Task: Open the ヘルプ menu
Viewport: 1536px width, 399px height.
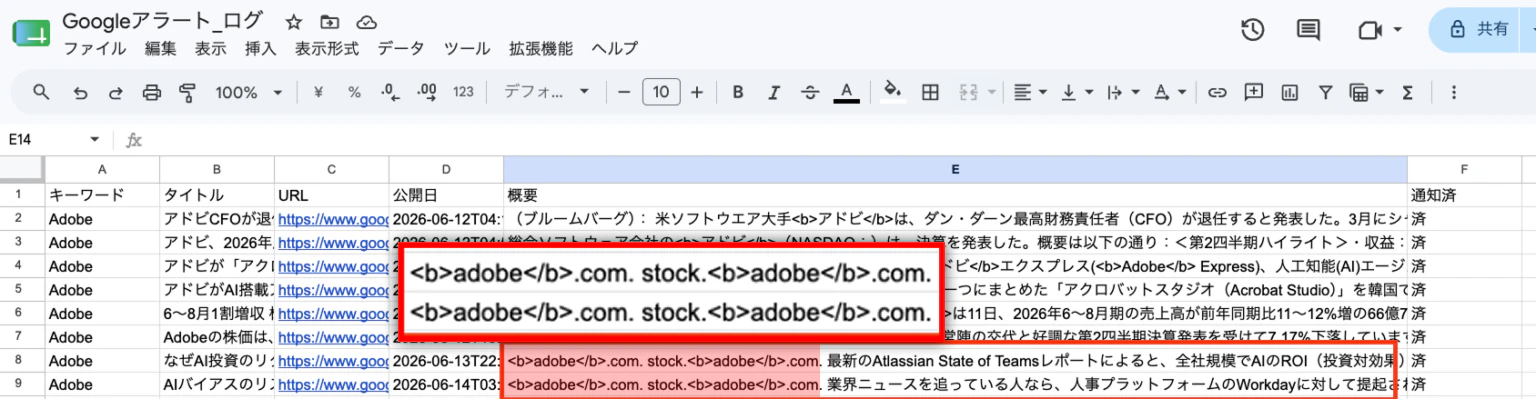Action: click(614, 48)
